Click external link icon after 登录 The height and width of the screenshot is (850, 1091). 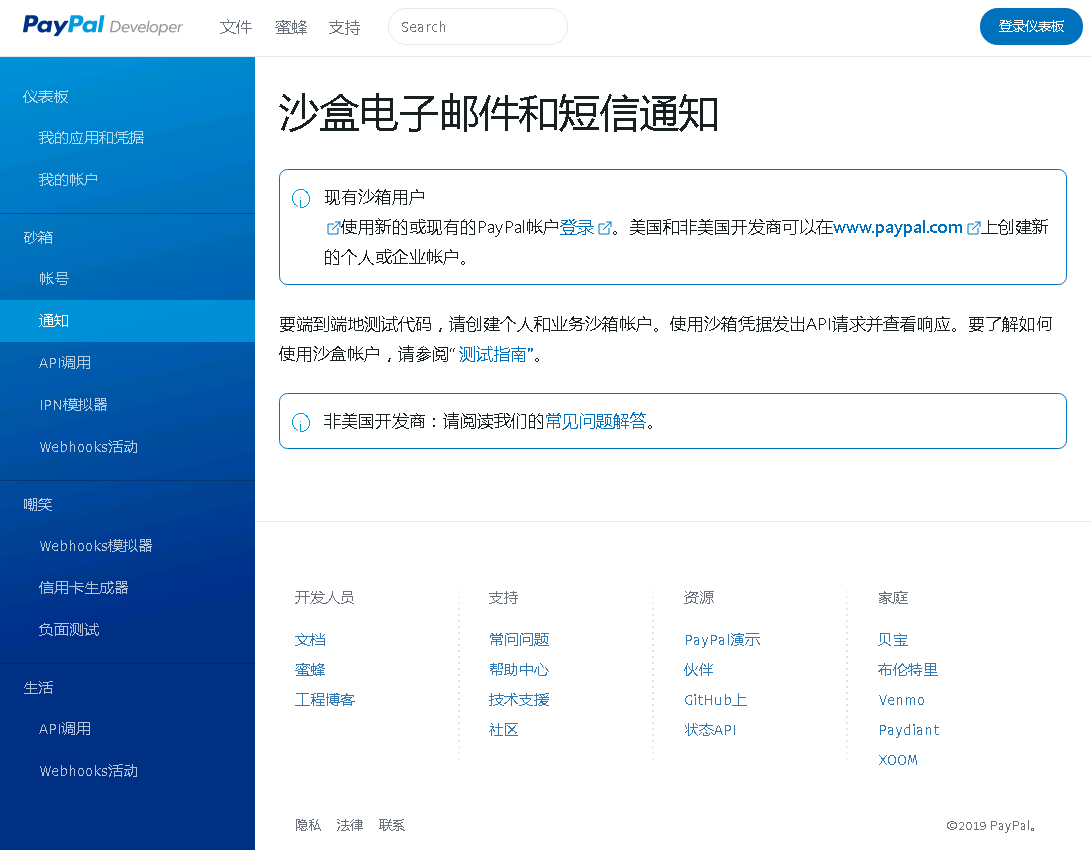point(605,227)
